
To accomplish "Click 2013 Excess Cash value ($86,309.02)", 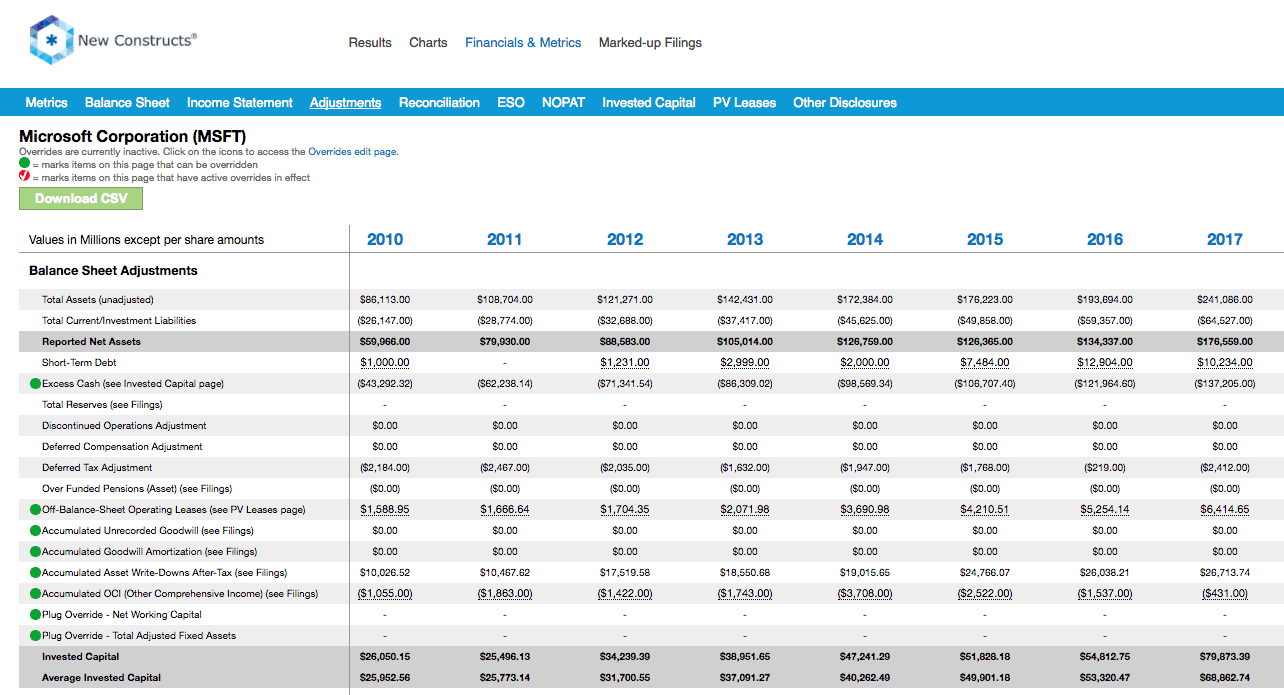I will pyautogui.click(x=745, y=383).
